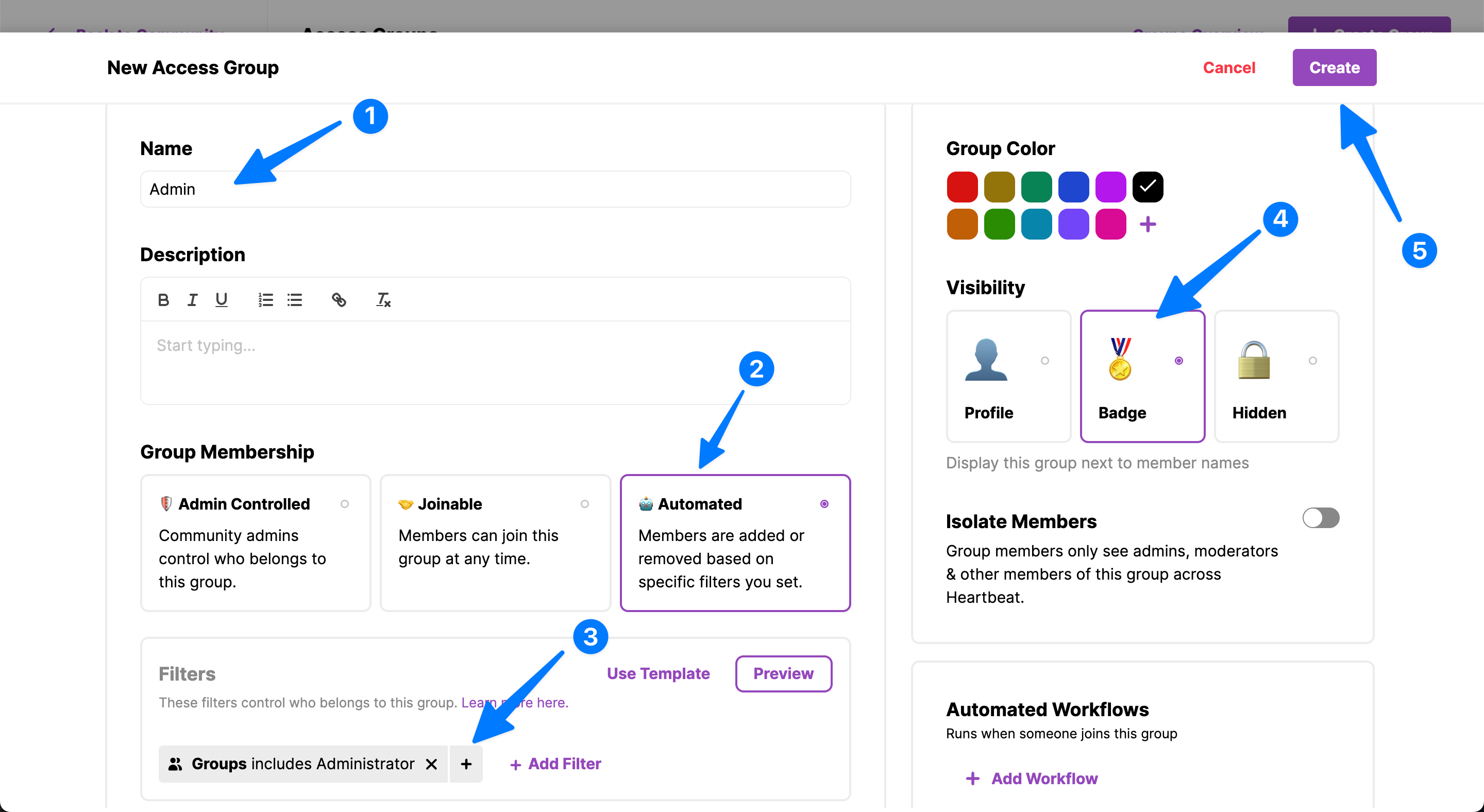Click the underline formatting icon
Image resolution: width=1484 pixels, height=812 pixels.
(x=221, y=300)
